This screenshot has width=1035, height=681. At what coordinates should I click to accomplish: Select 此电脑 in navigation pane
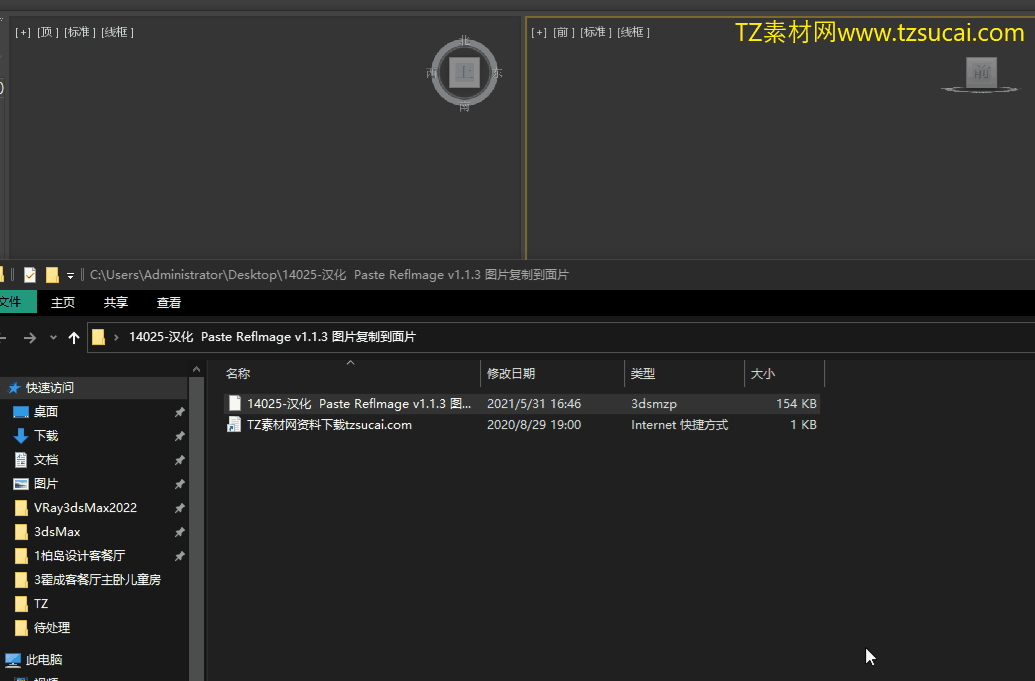(44, 659)
